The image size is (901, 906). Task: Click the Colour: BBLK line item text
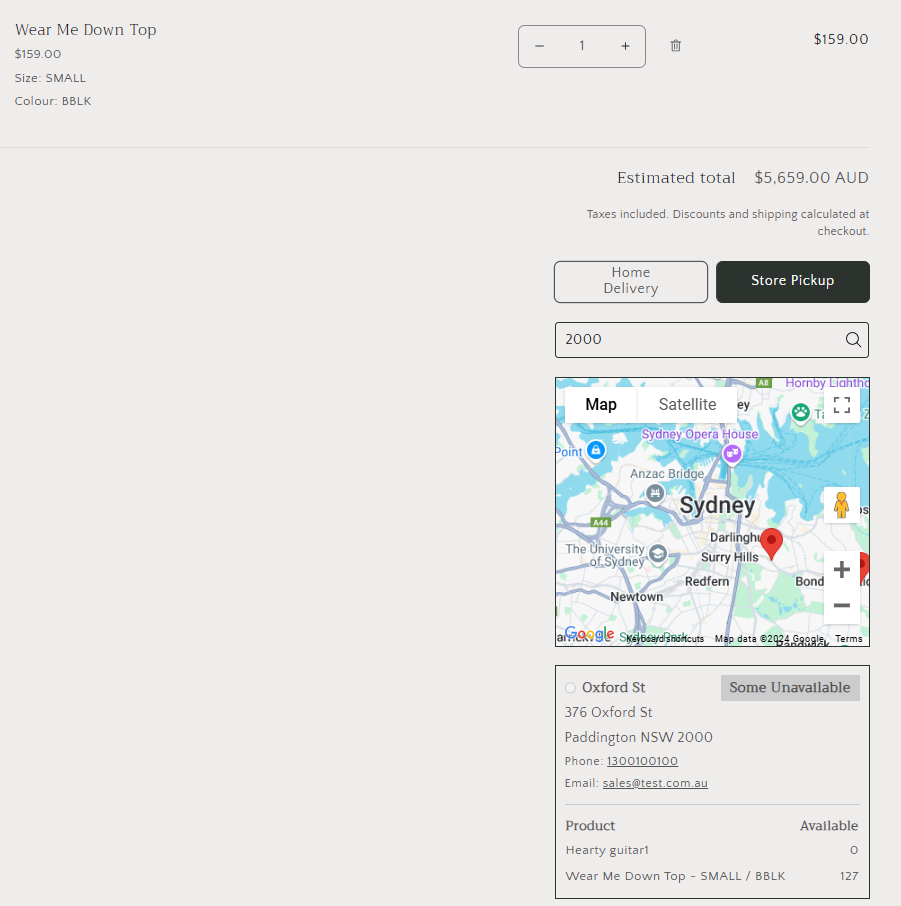click(53, 101)
